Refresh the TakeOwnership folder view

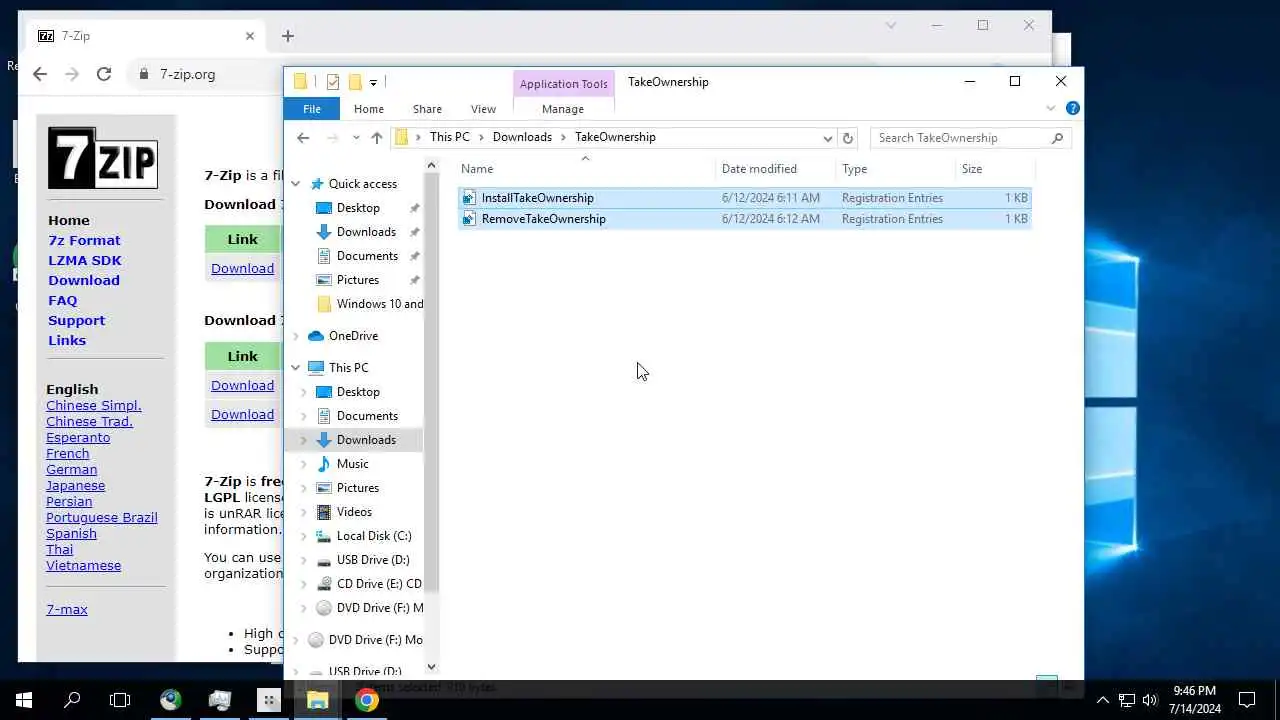click(848, 138)
